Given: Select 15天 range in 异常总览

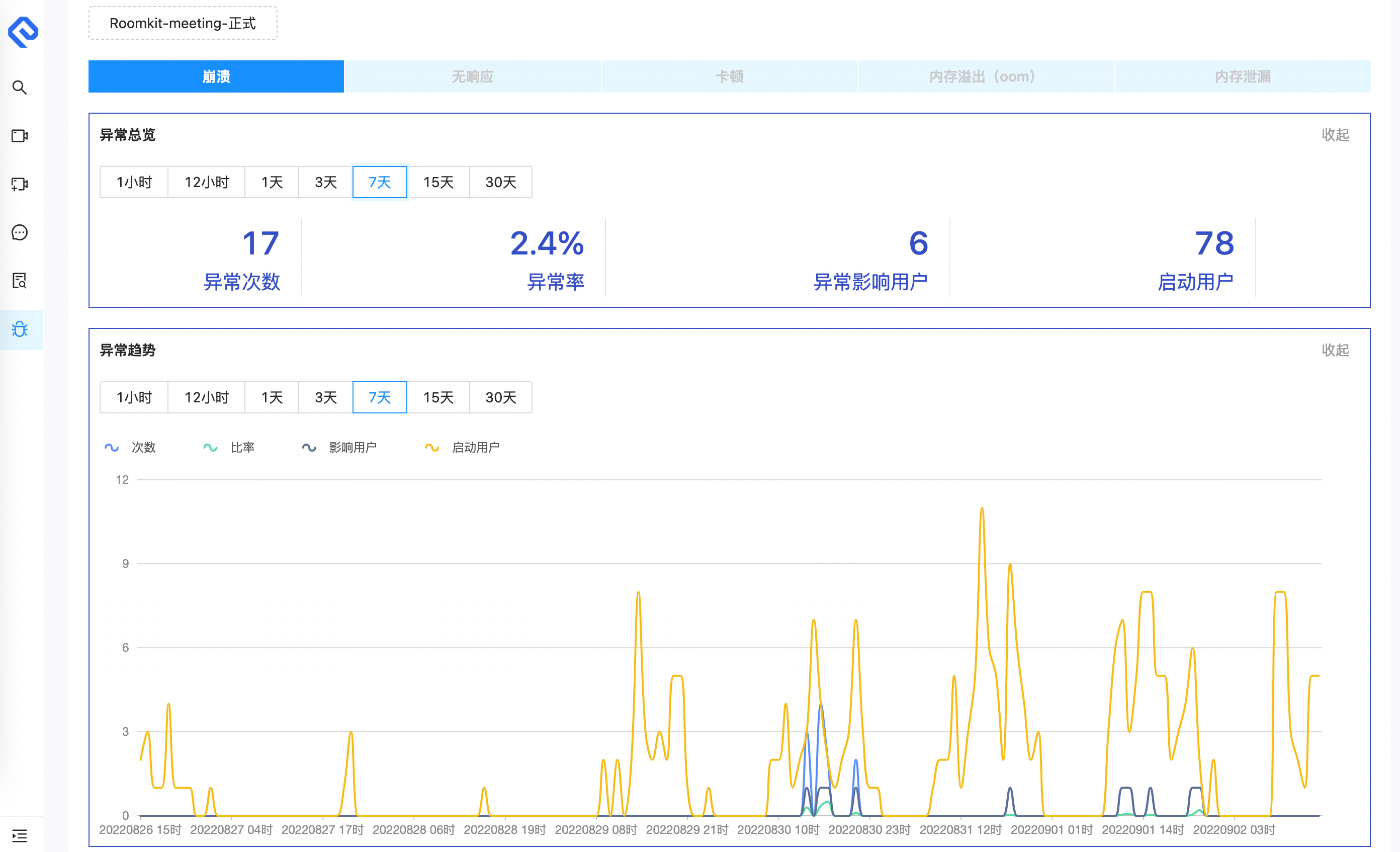Looking at the screenshot, I should pyautogui.click(x=439, y=182).
